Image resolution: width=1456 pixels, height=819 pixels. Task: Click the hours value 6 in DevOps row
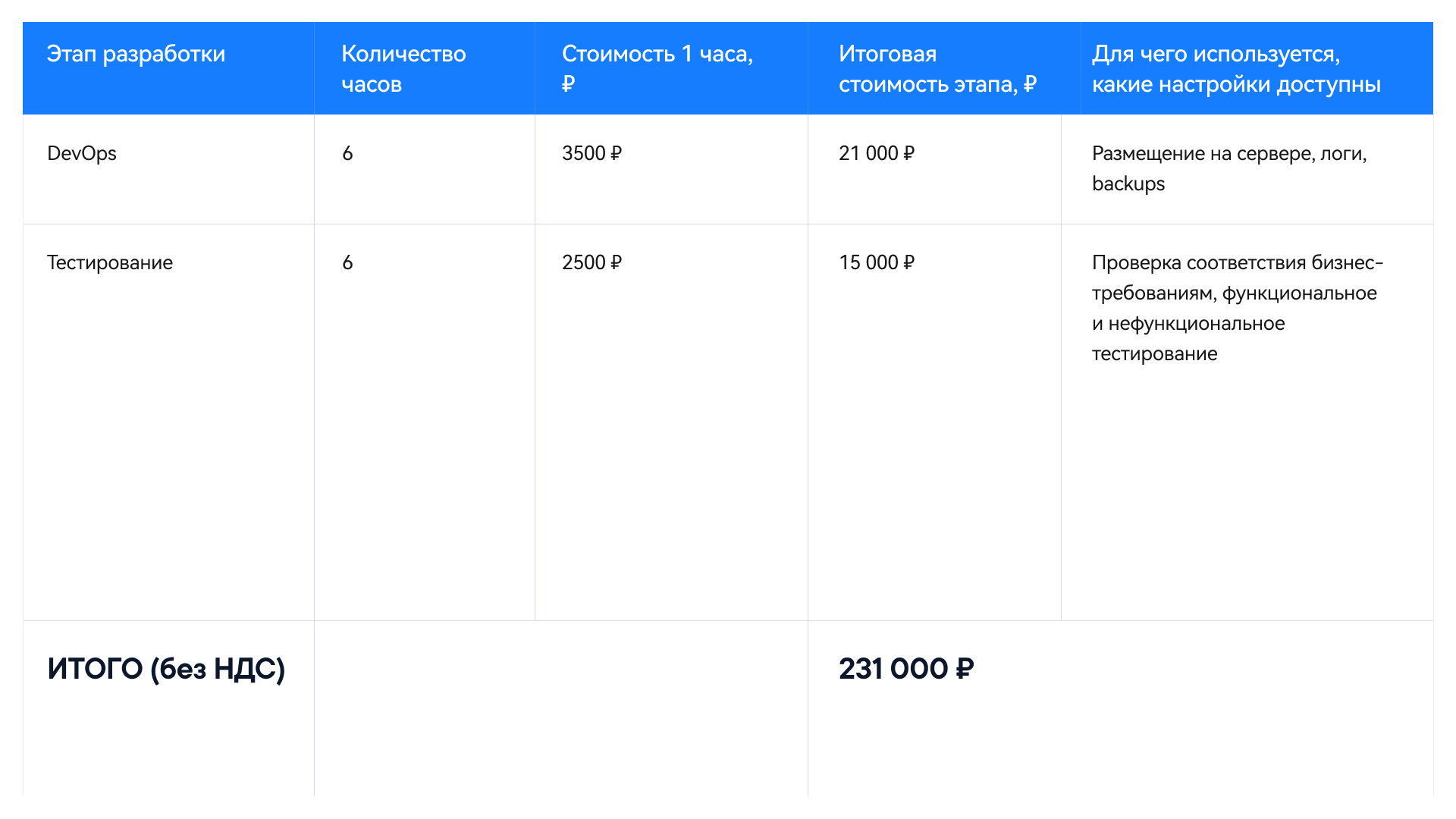[347, 153]
